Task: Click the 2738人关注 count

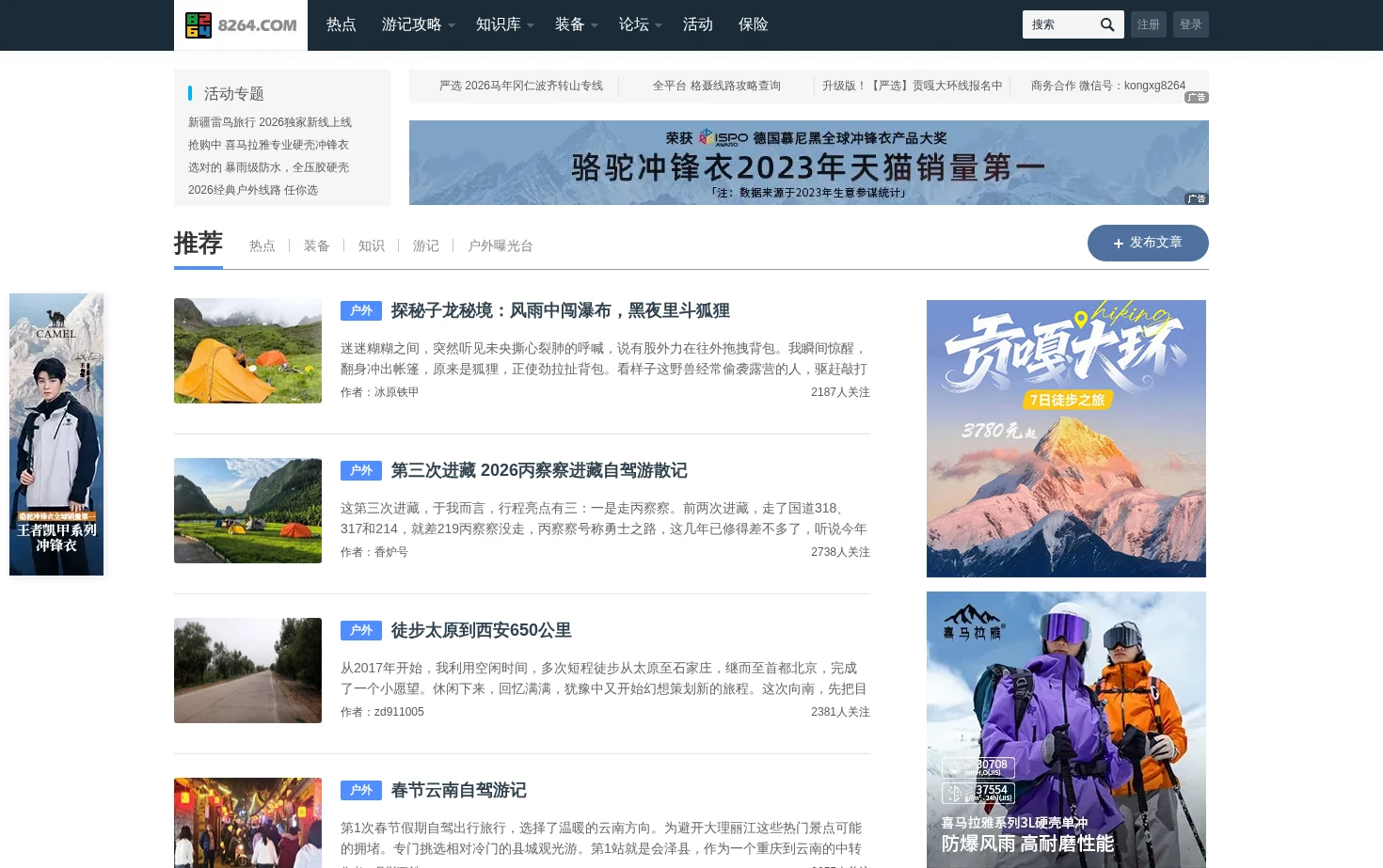Action: (840, 552)
